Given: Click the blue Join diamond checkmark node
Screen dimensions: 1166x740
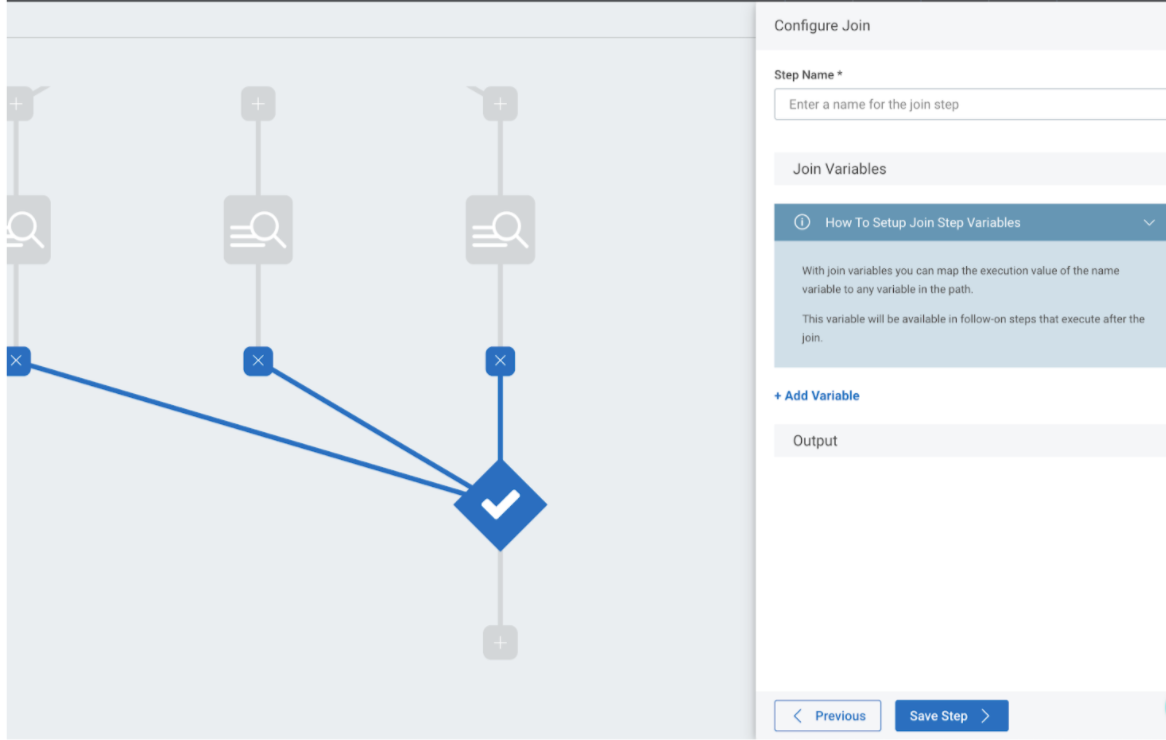Looking at the screenshot, I should click(500, 505).
